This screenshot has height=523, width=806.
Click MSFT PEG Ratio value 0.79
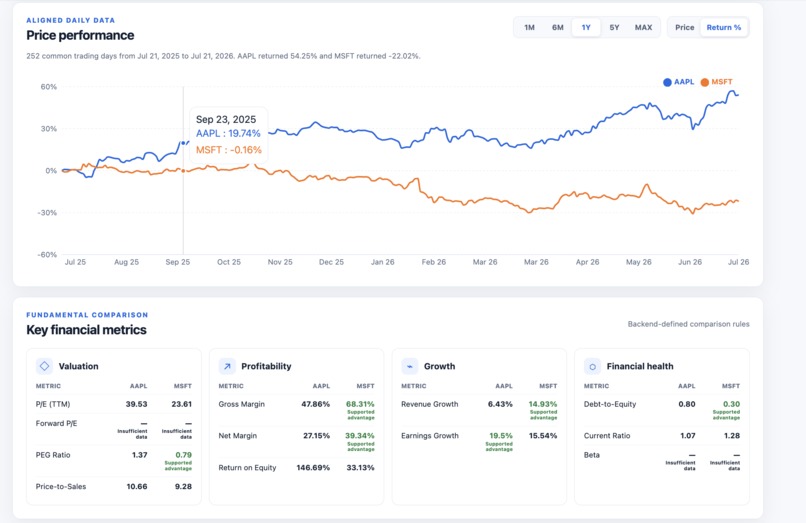pyautogui.click(x=184, y=455)
